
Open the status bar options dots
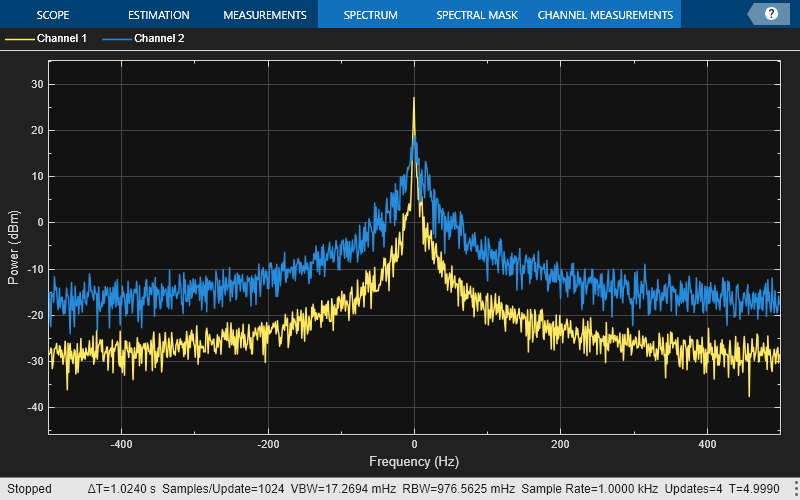(796, 488)
